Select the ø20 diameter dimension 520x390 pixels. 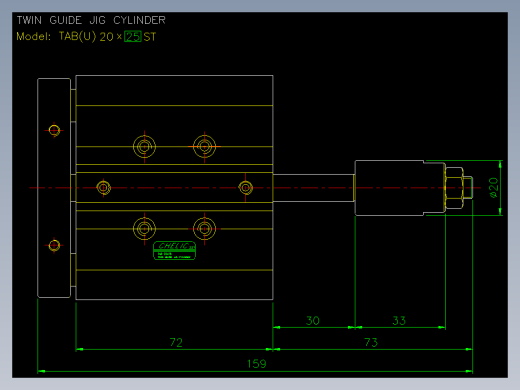click(x=494, y=188)
